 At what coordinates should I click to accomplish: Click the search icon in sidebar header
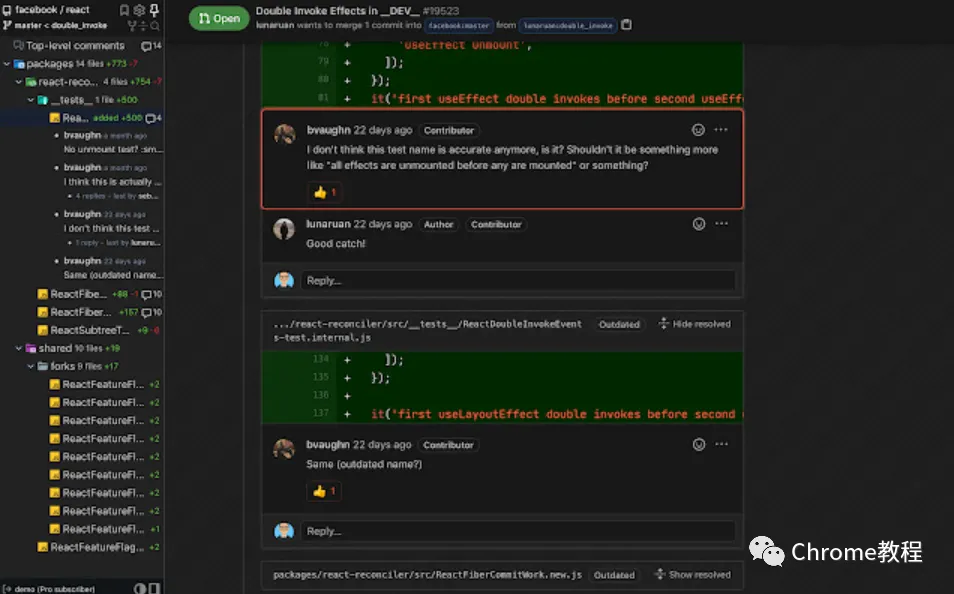point(155,26)
